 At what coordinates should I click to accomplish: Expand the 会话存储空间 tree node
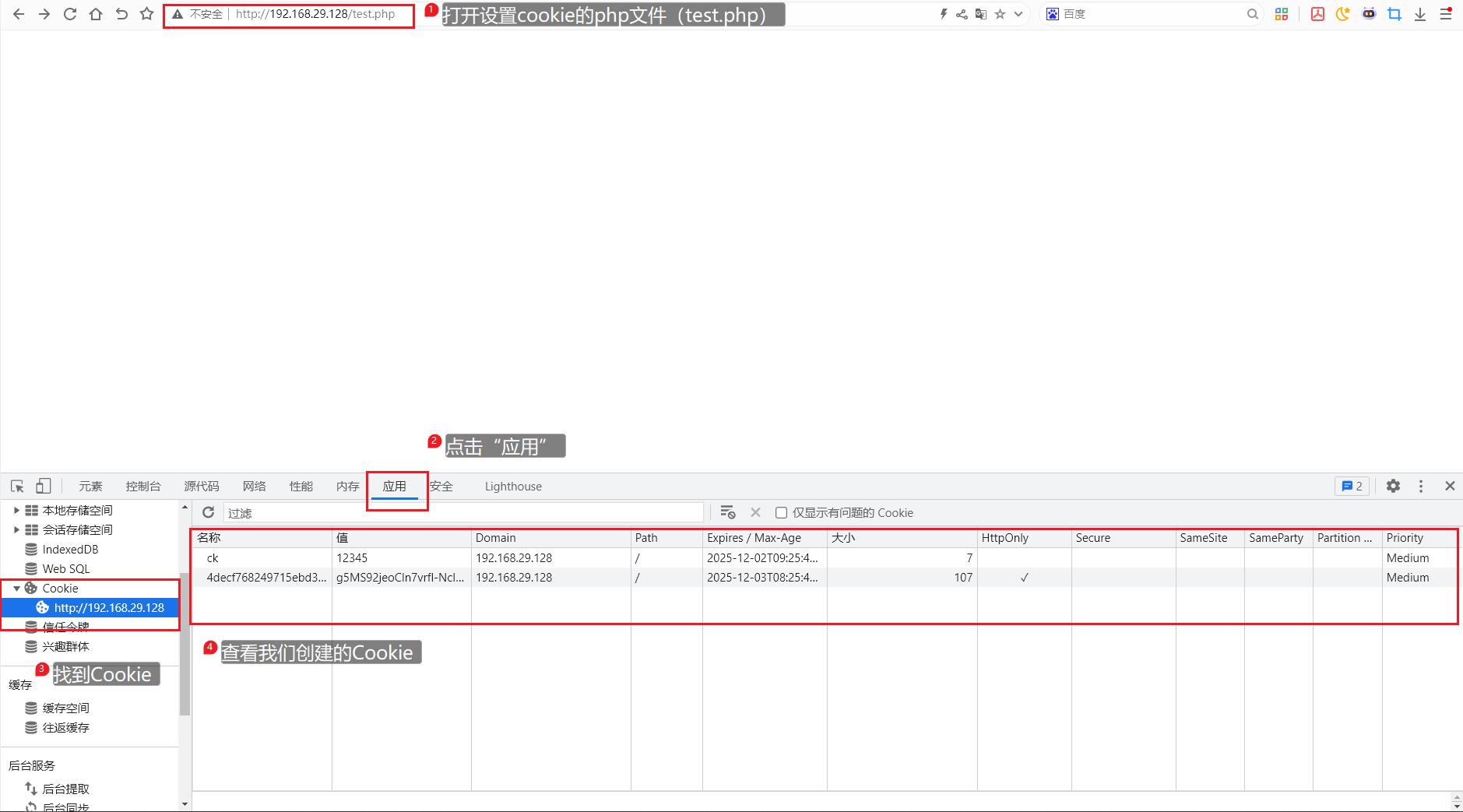(x=16, y=529)
